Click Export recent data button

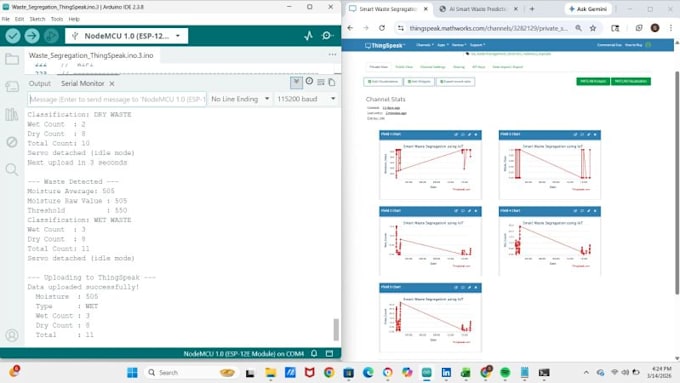(x=455, y=82)
